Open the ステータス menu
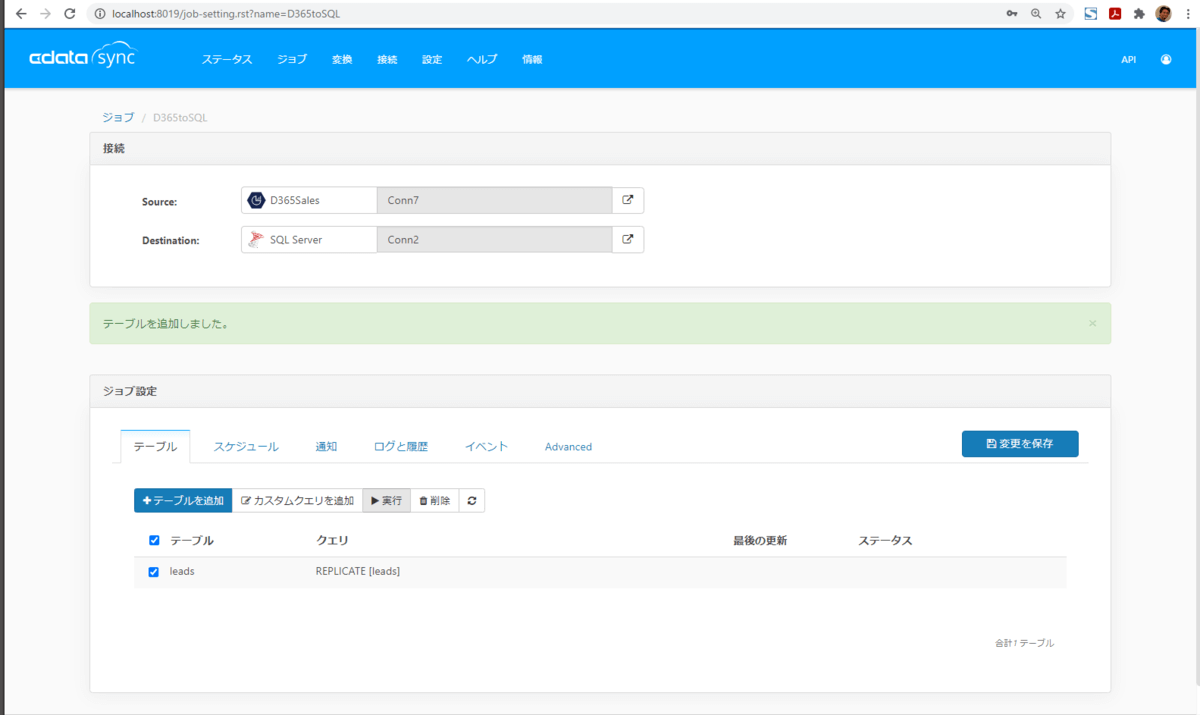This screenshot has width=1200, height=715. coord(227,59)
